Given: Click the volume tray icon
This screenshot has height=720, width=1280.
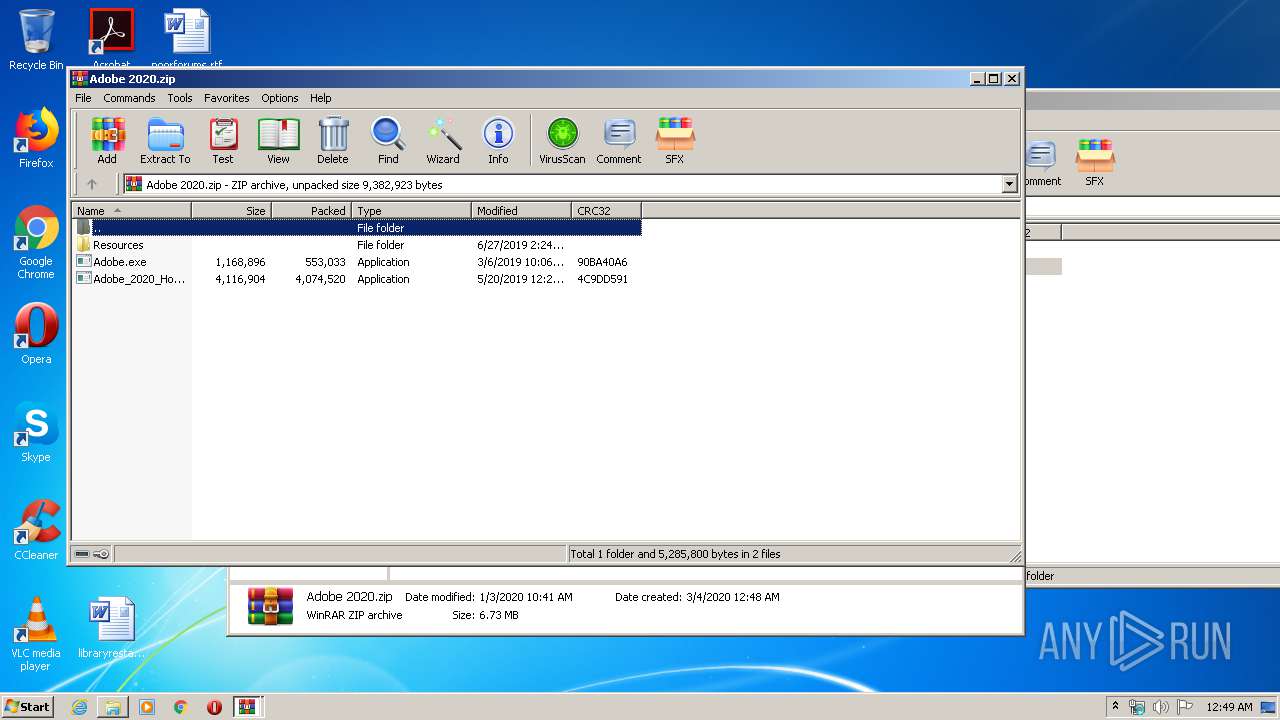Looking at the screenshot, I should (1161, 707).
